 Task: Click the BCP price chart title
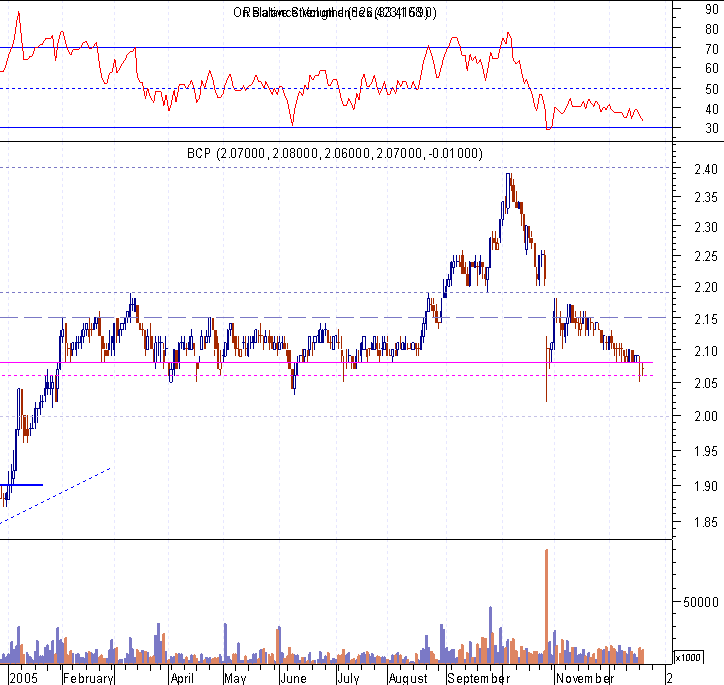point(335,153)
